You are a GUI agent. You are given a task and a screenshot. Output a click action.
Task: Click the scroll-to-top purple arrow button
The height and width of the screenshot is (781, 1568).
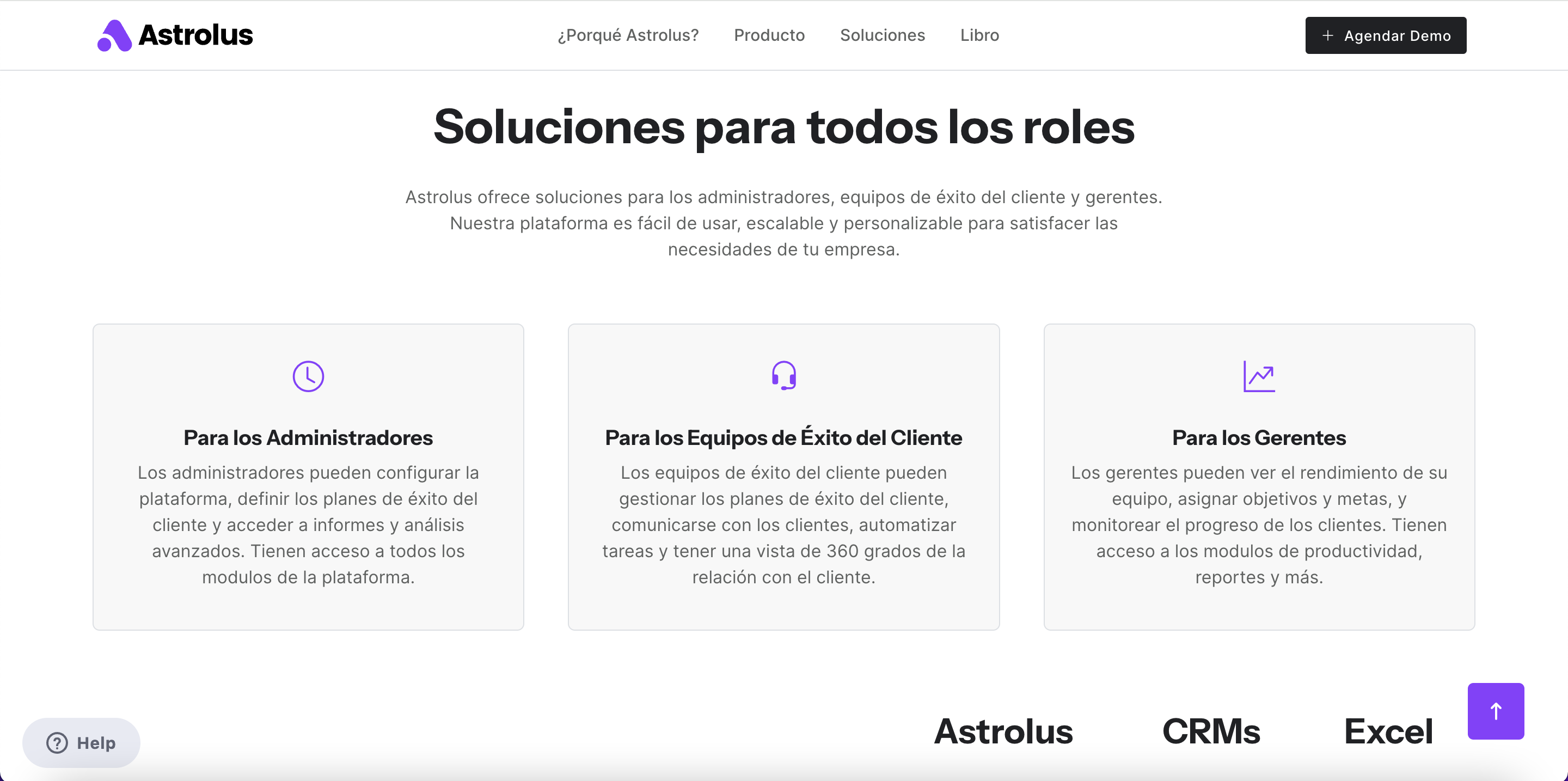pyautogui.click(x=1496, y=711)
